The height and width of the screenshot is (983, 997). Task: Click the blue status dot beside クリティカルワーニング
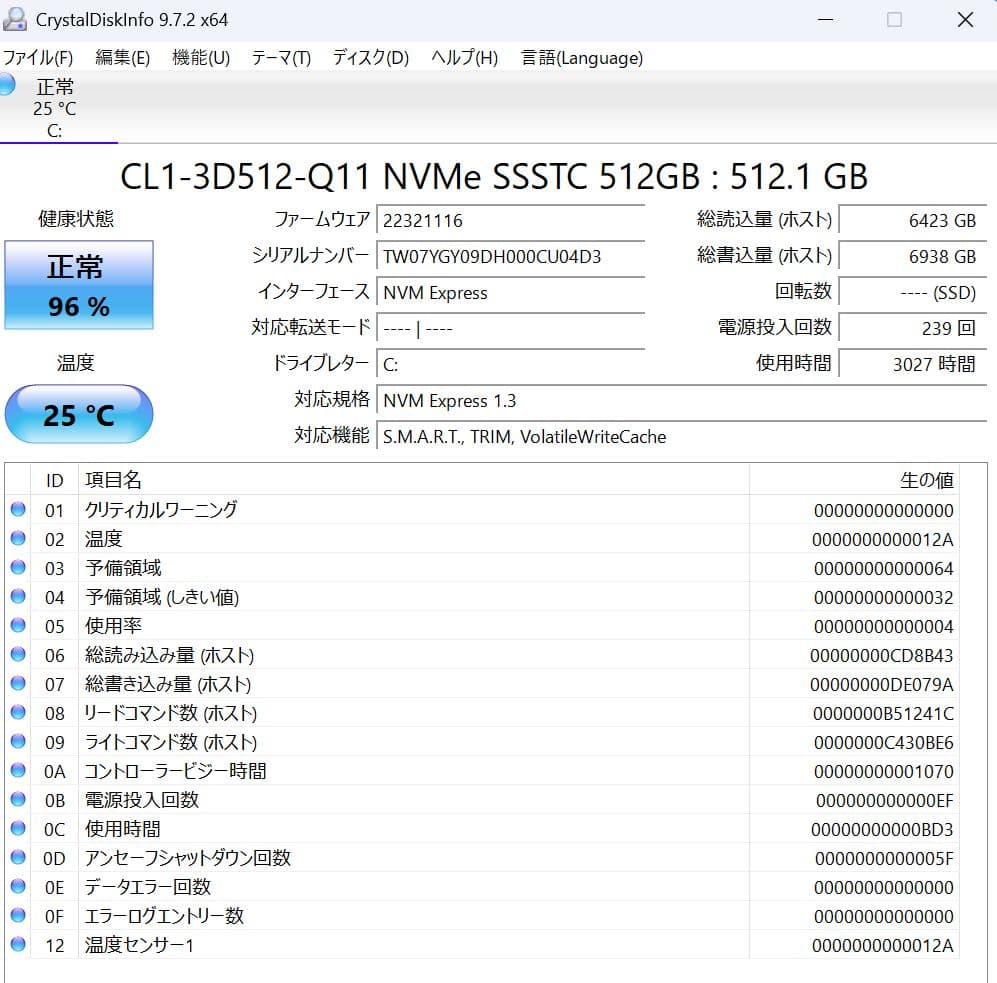[19, 510]
